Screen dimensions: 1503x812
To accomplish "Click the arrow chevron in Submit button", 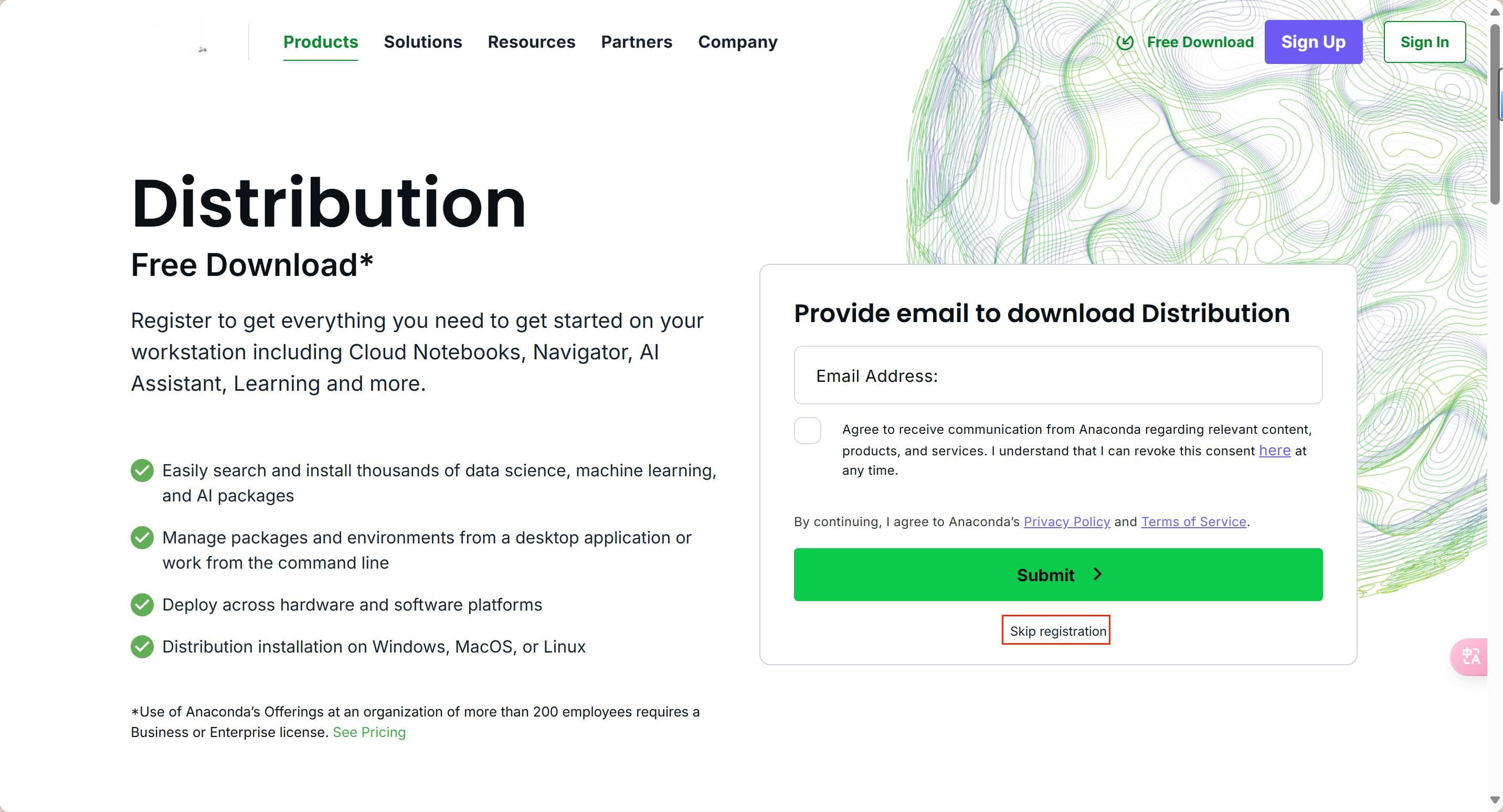I will point(1097,574).
